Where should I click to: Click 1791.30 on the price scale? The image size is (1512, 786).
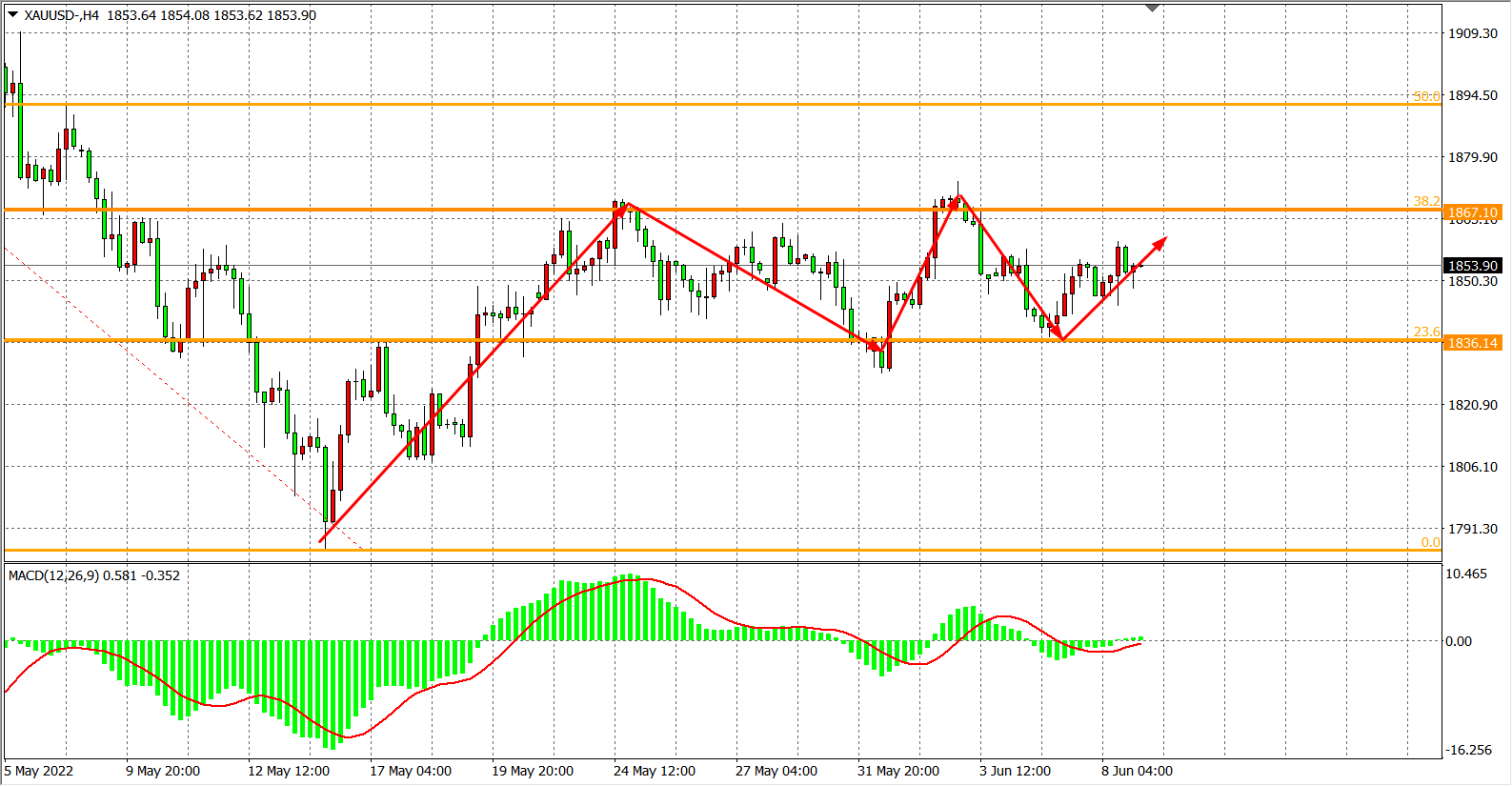[1472, 529]
